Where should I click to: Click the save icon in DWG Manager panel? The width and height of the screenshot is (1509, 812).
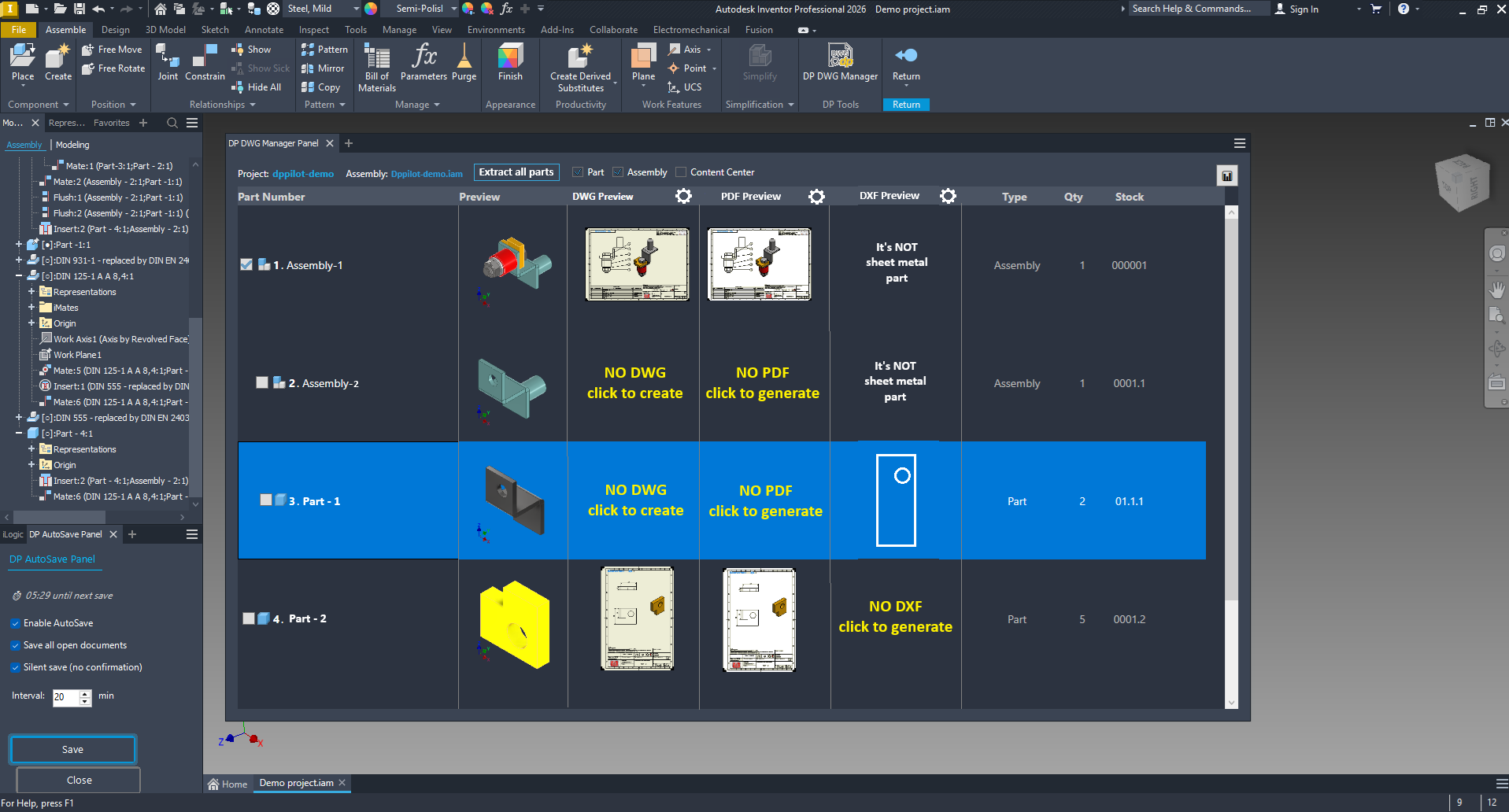tap(1226, 175)
